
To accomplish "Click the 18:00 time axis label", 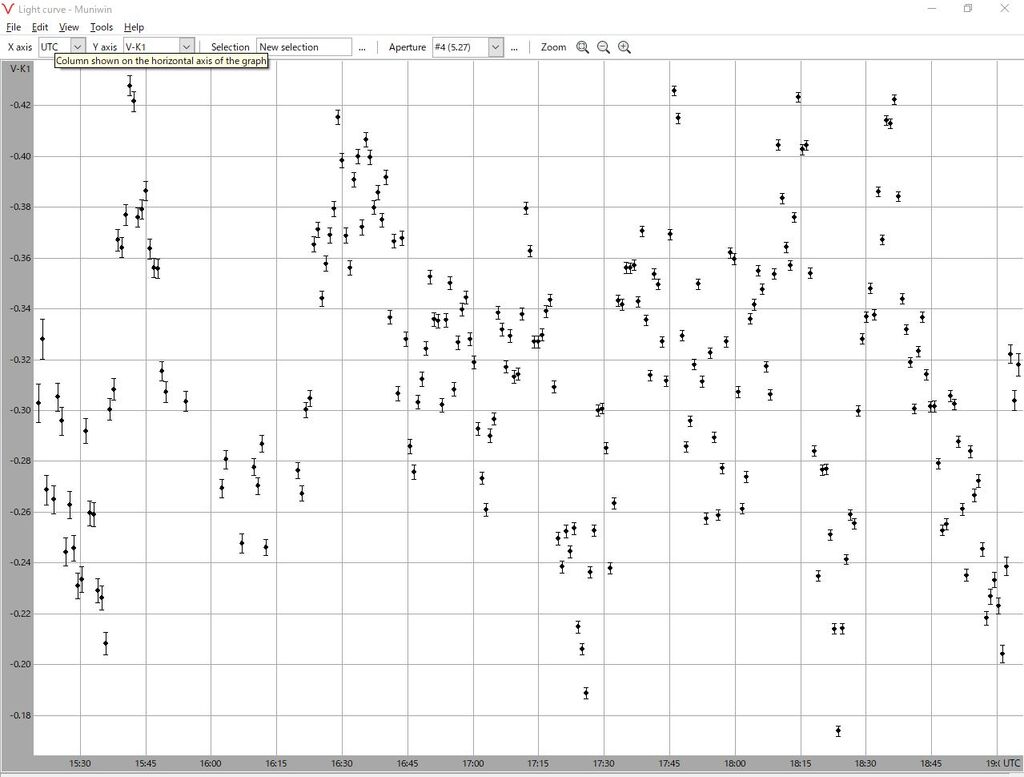I will [735, 763].
